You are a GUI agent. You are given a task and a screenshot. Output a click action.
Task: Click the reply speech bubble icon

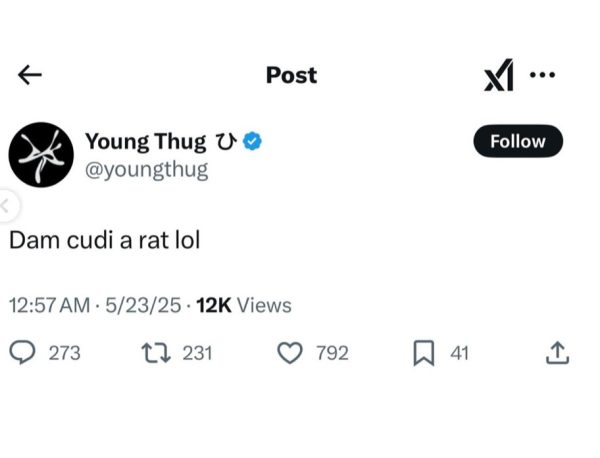click(x=22, y=352)
